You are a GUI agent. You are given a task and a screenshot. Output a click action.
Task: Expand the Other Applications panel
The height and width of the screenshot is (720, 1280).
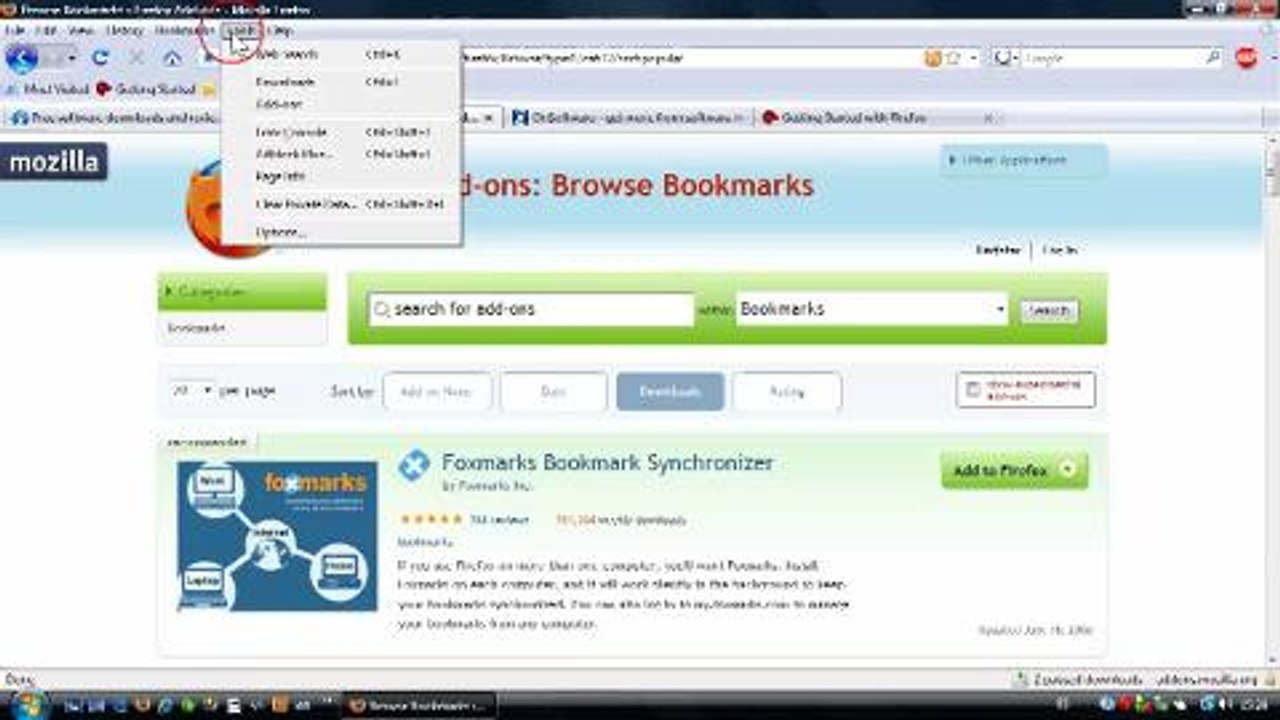tap(1023, 160)
